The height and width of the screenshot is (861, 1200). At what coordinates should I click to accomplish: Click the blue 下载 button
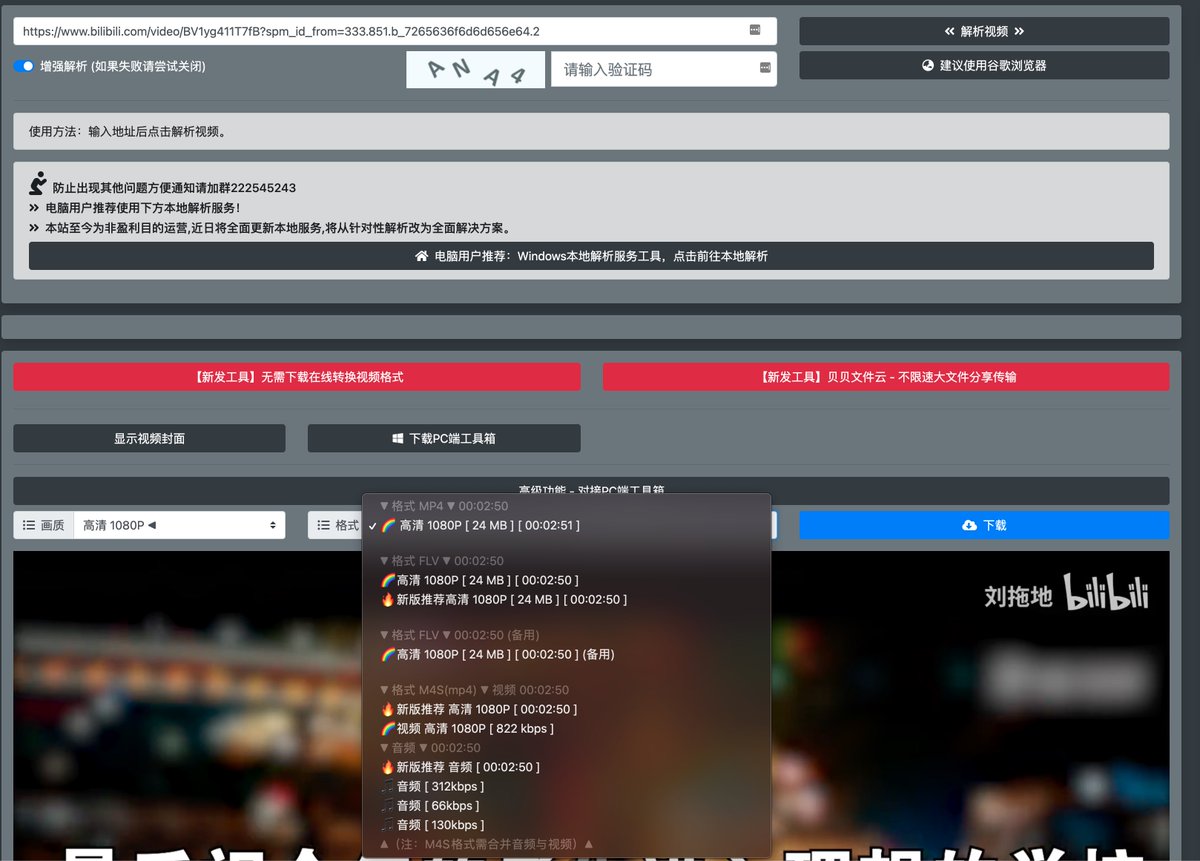point(984,525)
